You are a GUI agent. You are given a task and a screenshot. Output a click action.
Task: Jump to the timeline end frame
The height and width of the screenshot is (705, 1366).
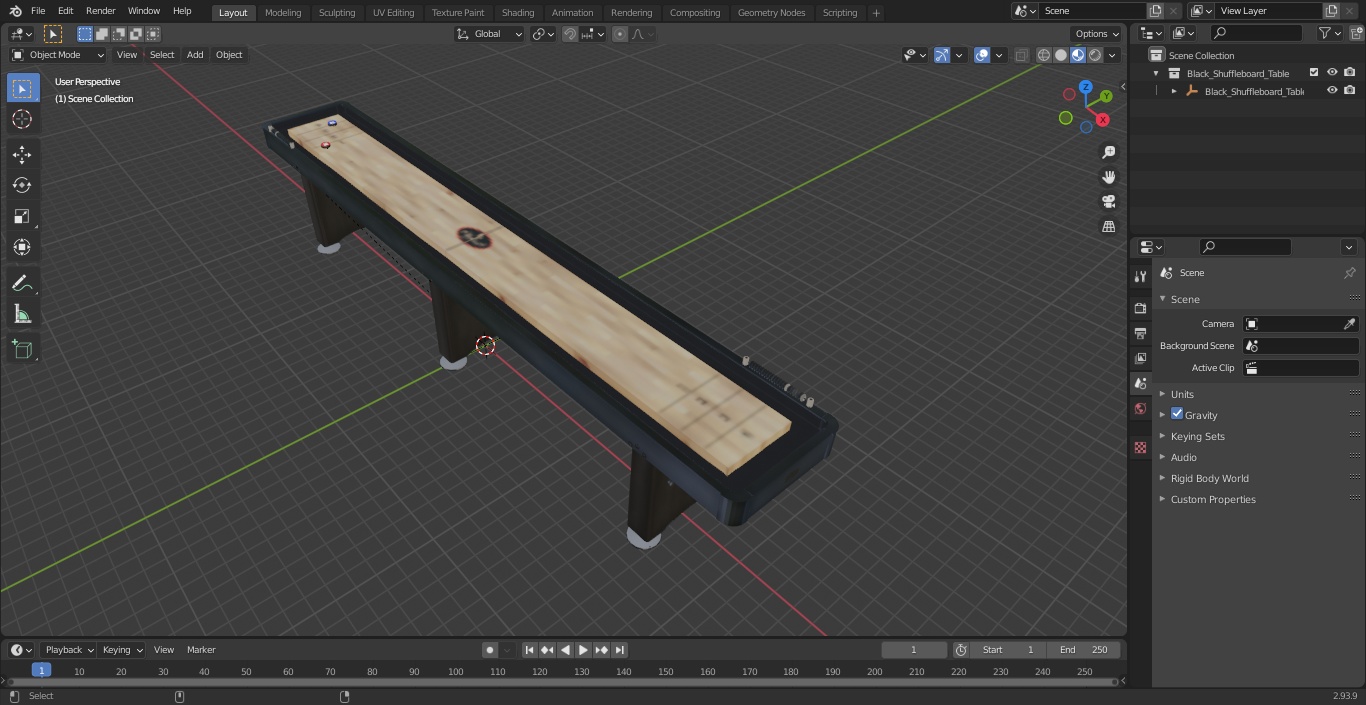click(x=620, y=650)
